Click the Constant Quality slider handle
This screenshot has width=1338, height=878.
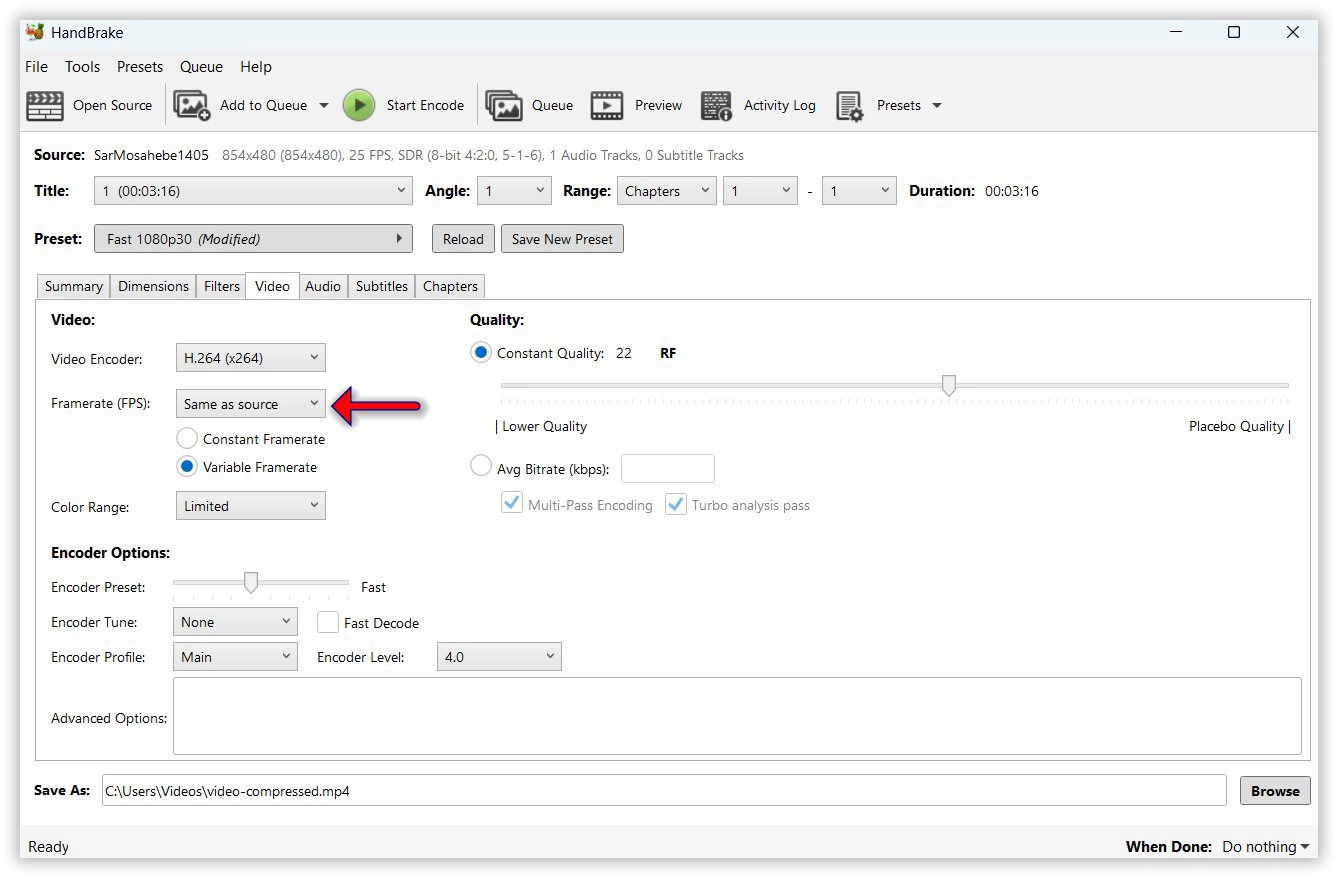coord(949,385)
